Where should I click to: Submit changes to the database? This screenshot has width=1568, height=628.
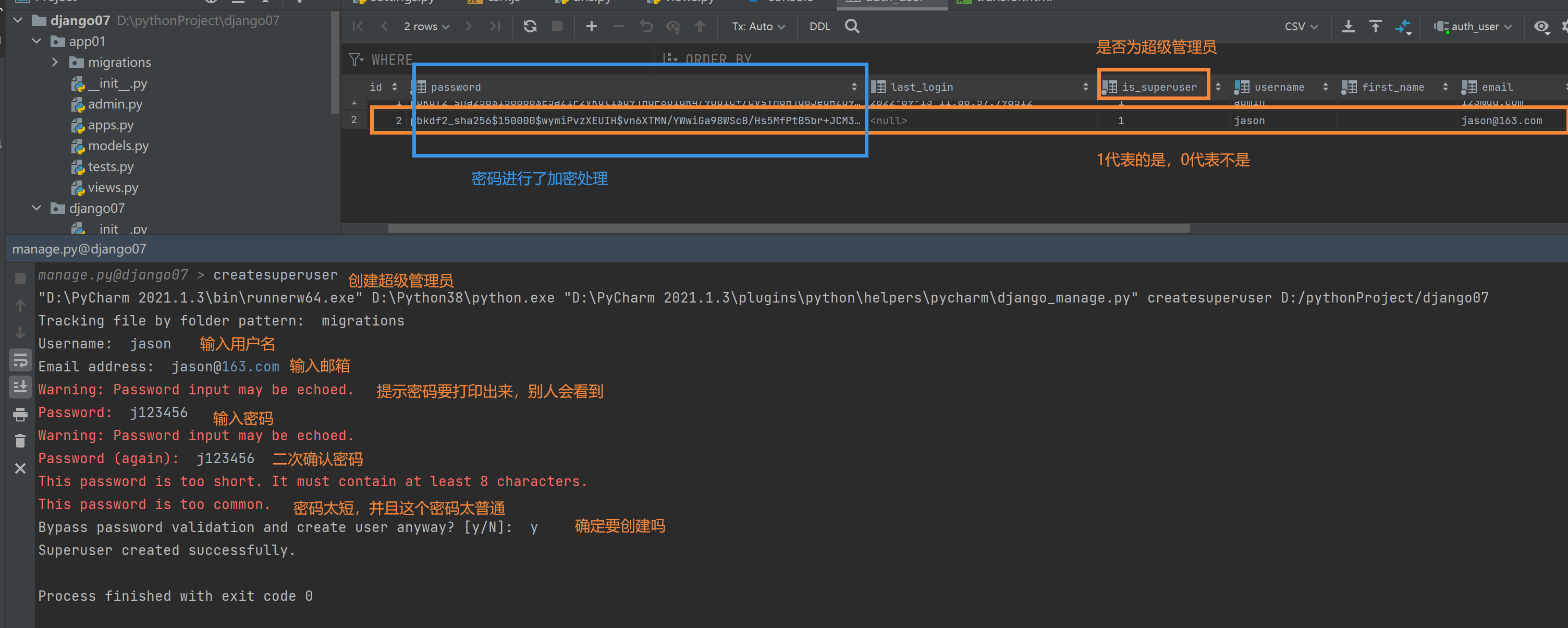pyautogui.click(x=700, y=26)
